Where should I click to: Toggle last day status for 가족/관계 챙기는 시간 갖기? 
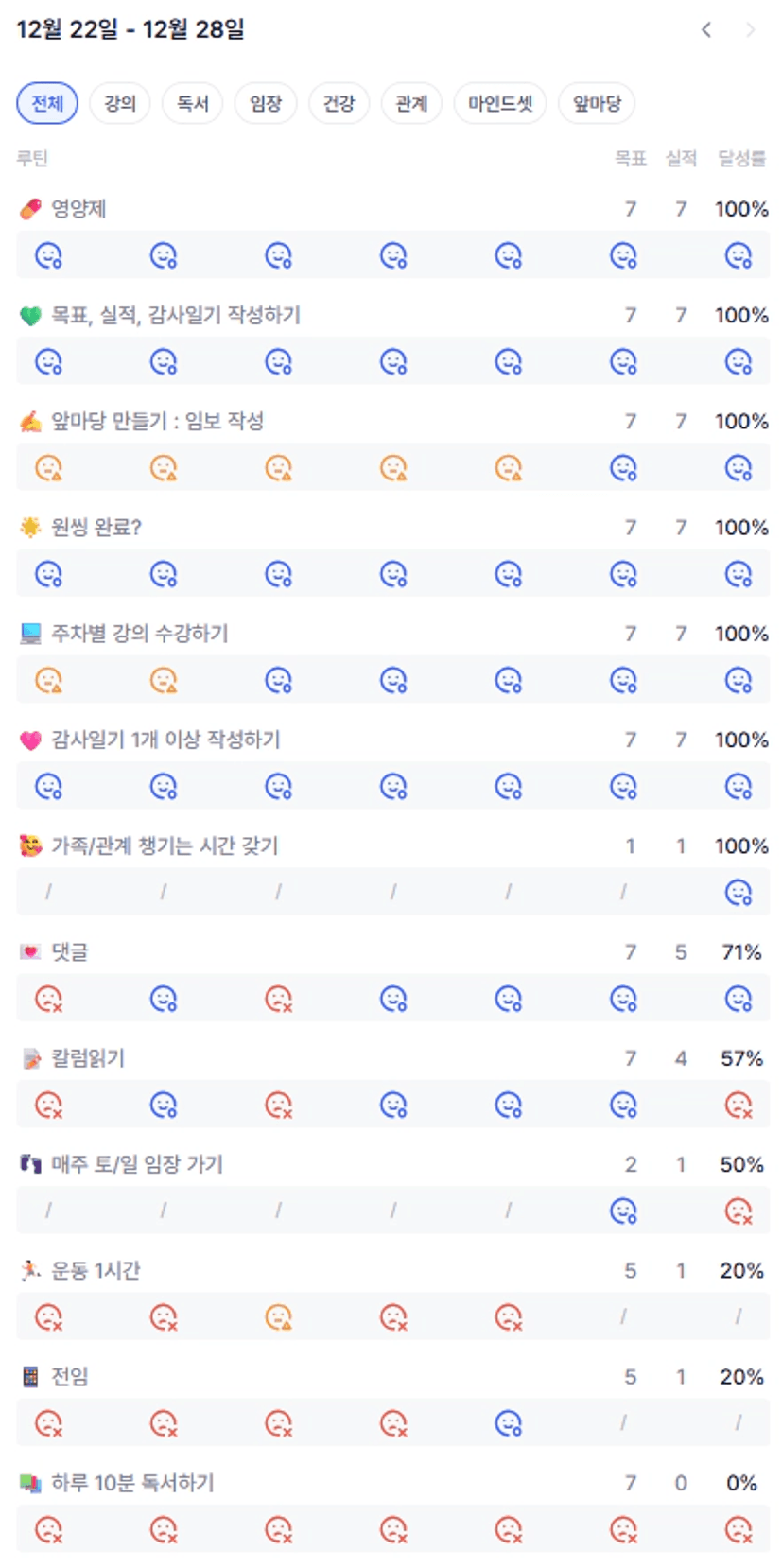(738, 893)
